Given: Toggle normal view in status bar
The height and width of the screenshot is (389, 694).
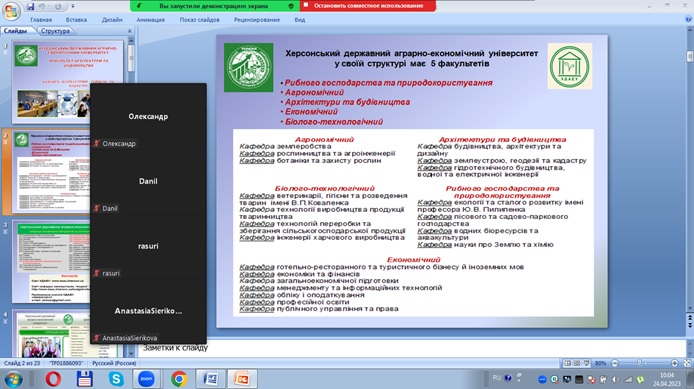Looking at the screenshot, I should [567, 363].
